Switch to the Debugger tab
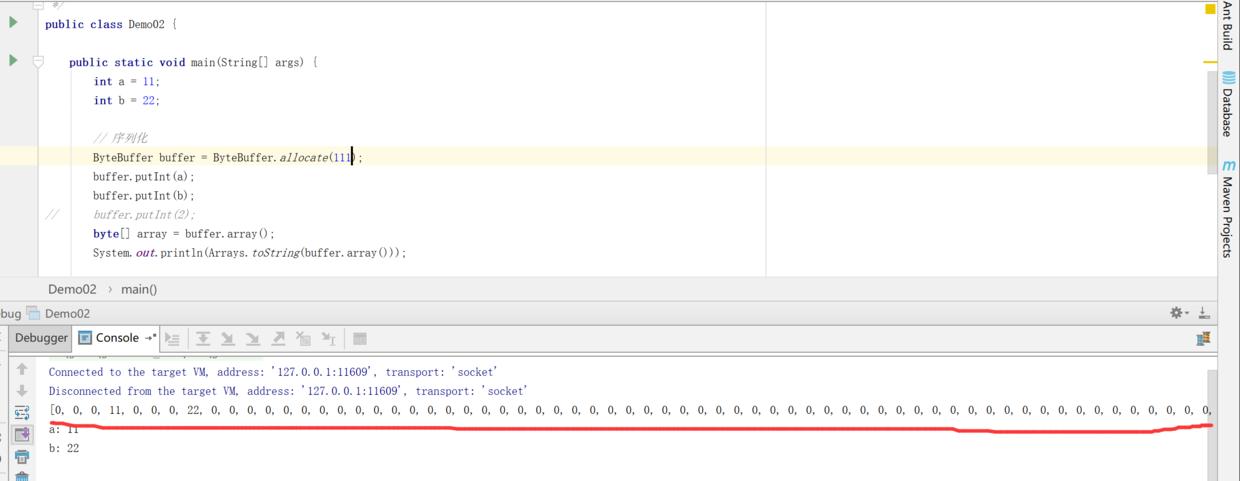This screenshot has height=481, width=1240. [x=41, y=338]
